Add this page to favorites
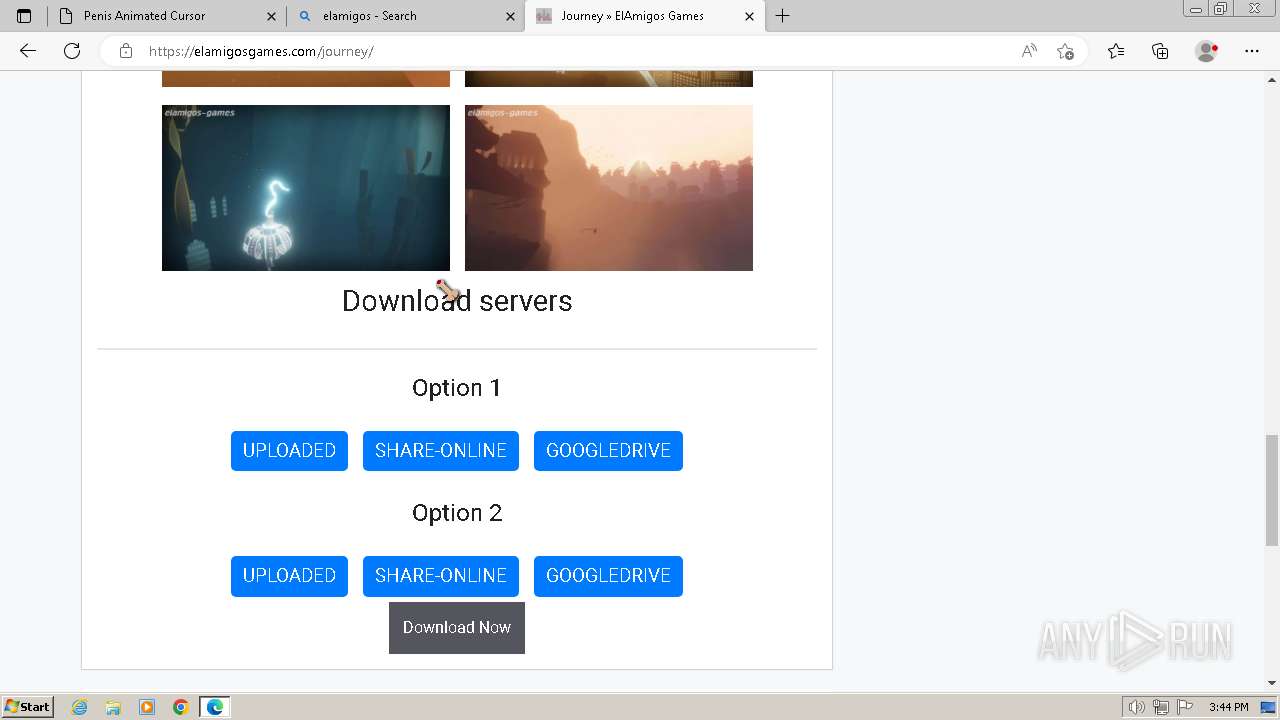This screenshot has height=720, width=1280. 1065,51
